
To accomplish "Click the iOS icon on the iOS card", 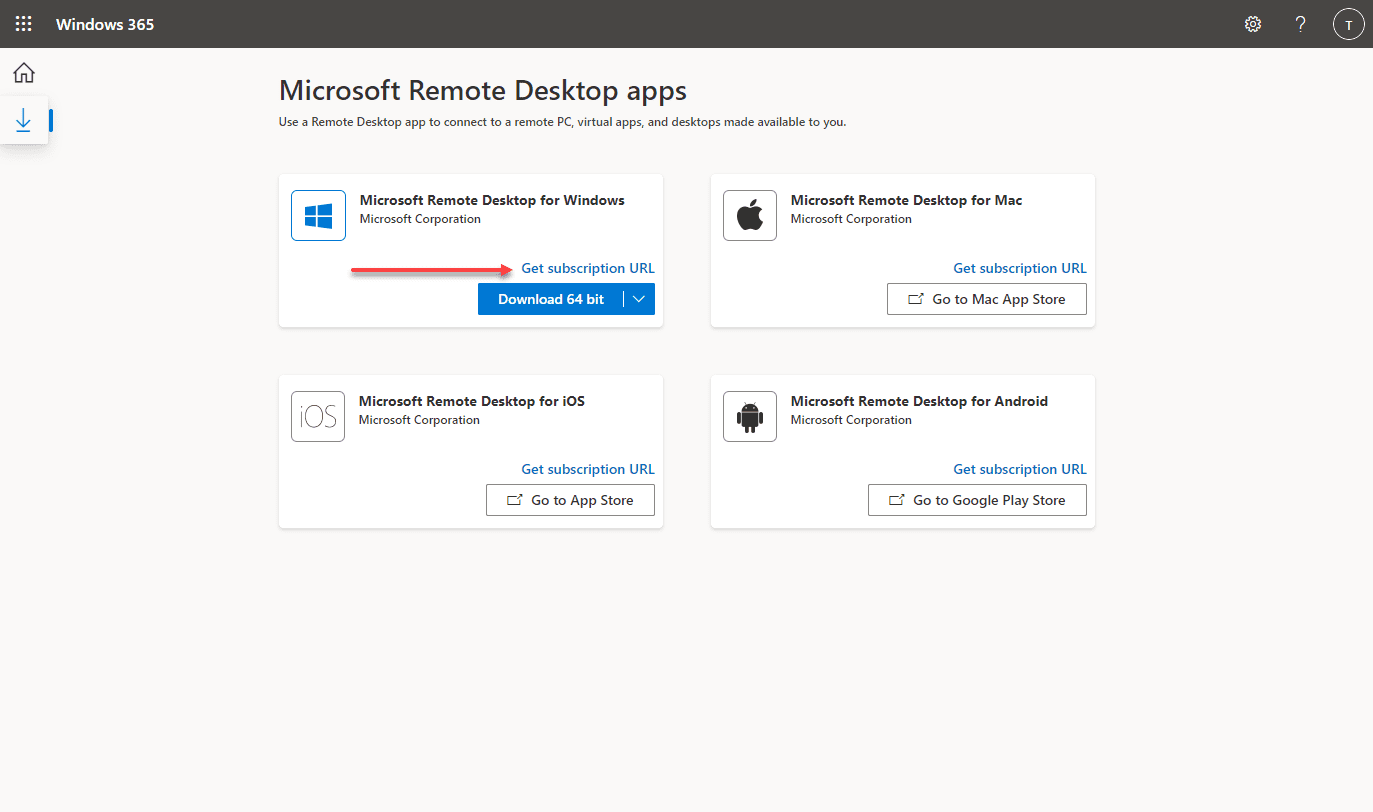I will tap(318, 416).
